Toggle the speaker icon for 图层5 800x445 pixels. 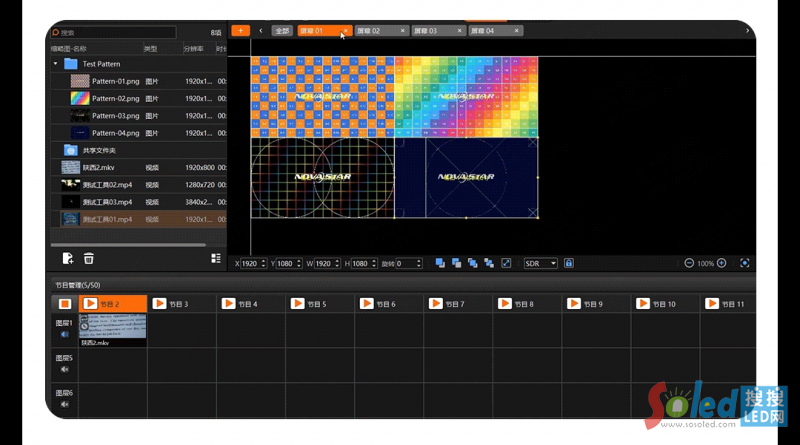(x=64, y=369)
